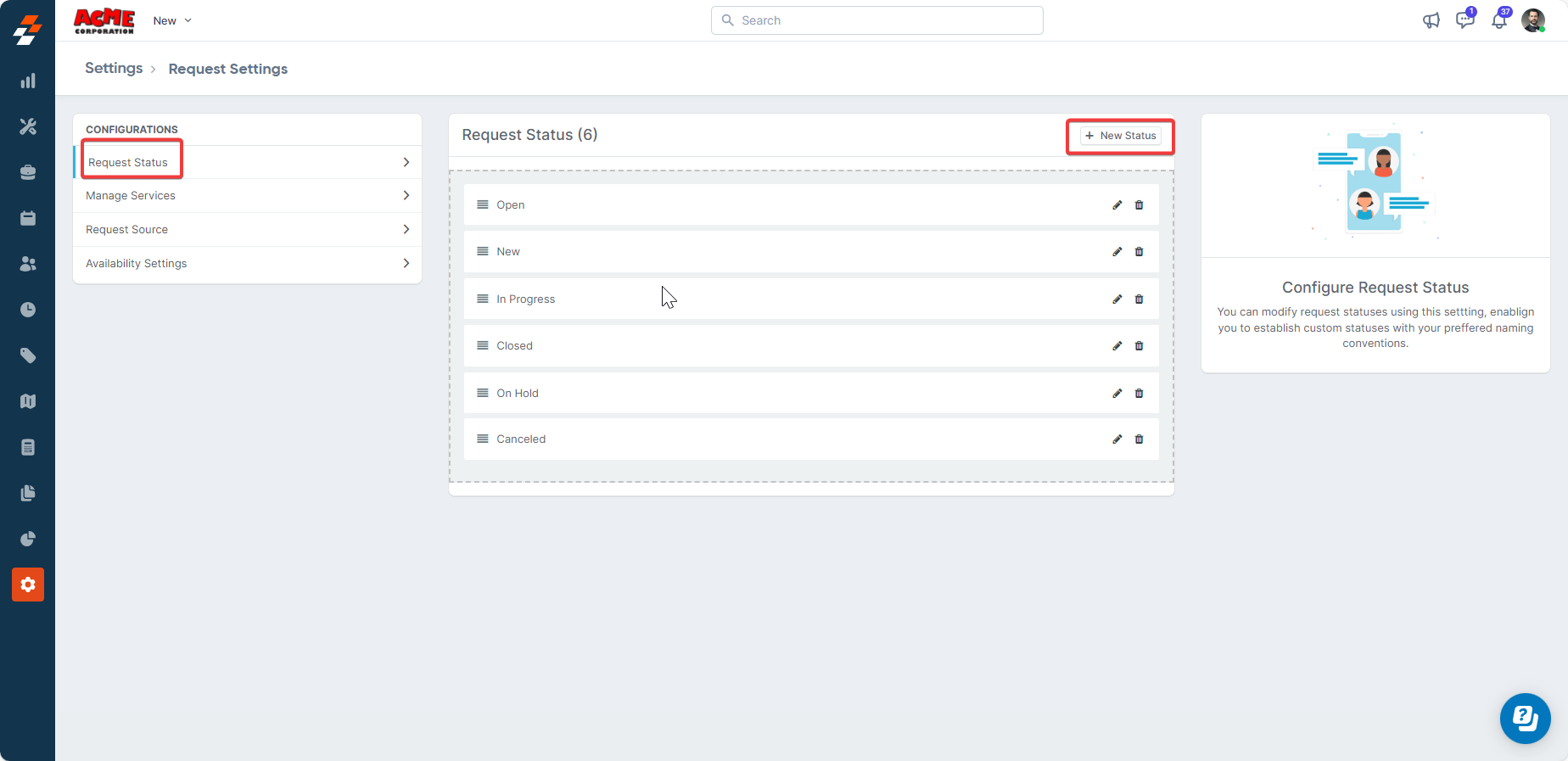Click the announcements megaphone icon

[1431, 21]
